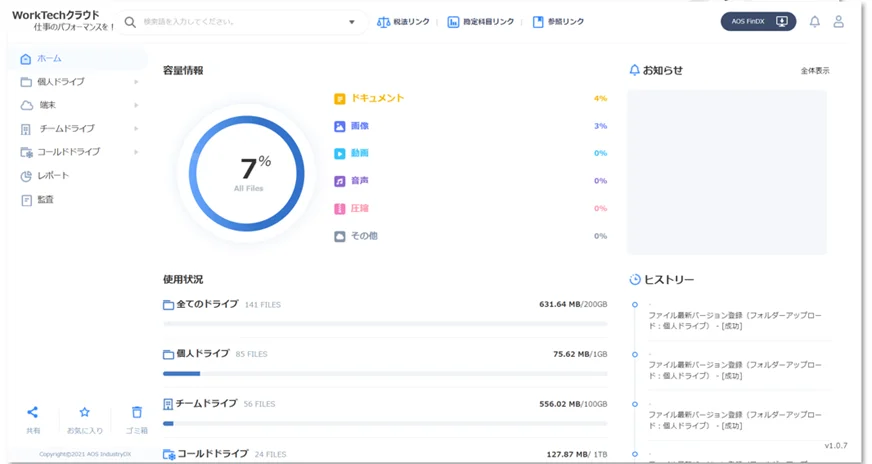Click the 141 FILES count
872x464 pixels.
(x=262, y=305)
